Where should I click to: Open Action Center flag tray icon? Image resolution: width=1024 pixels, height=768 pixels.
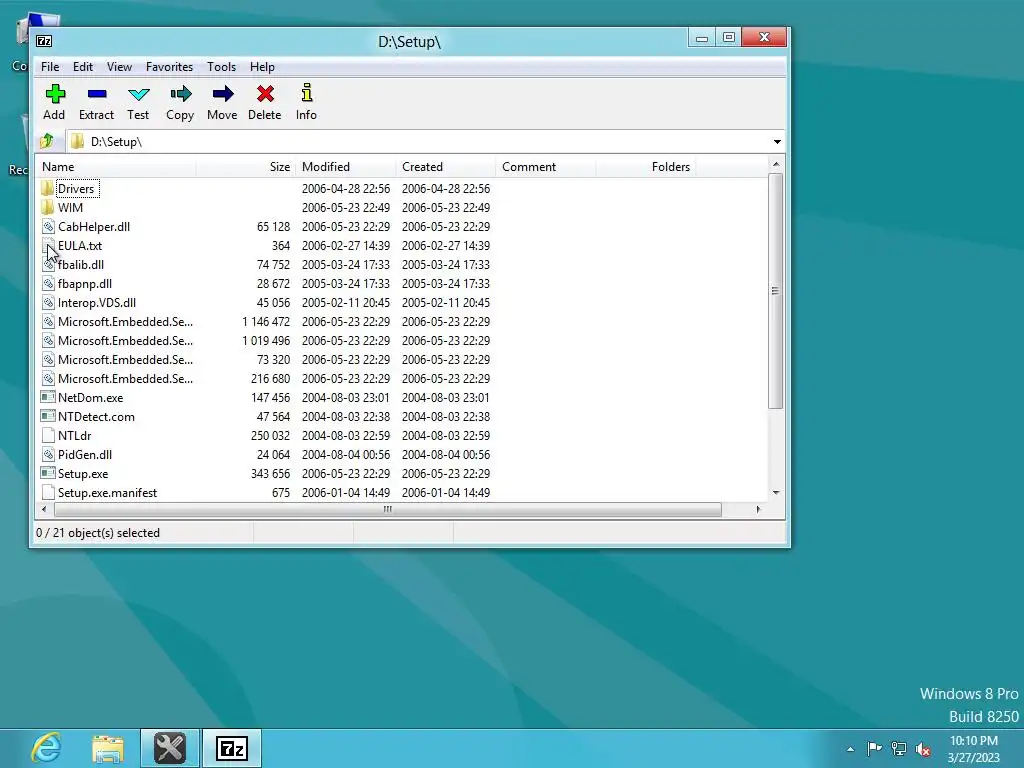tap(874, 748)
